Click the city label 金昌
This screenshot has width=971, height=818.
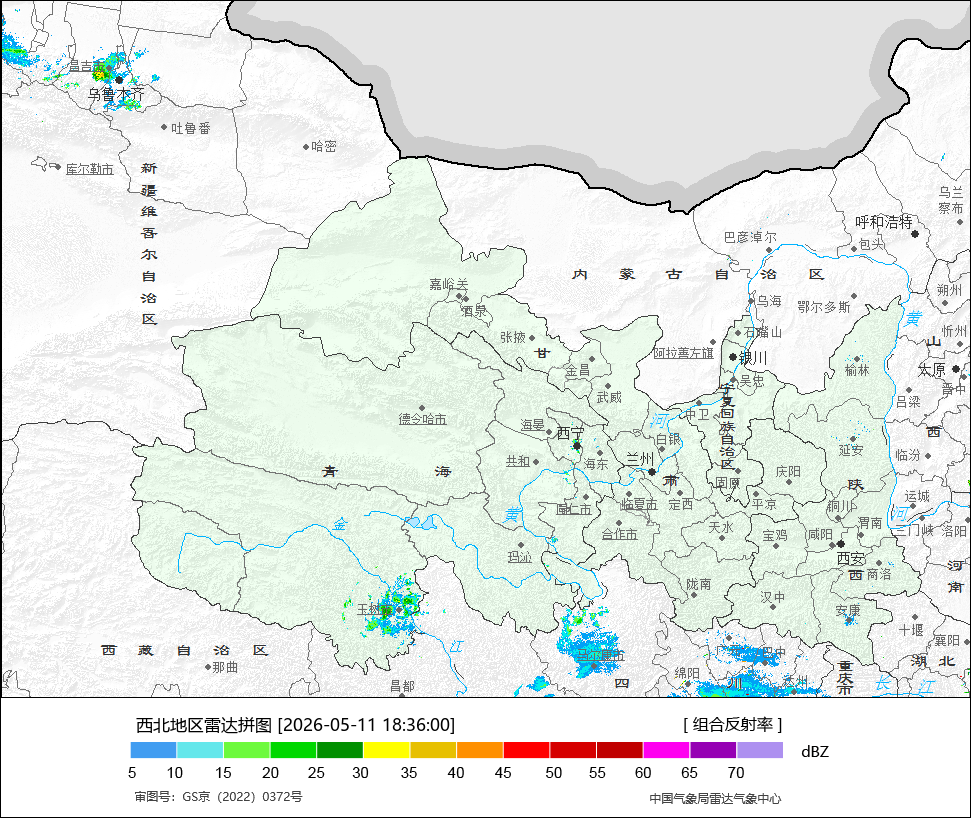pos(578,371)
